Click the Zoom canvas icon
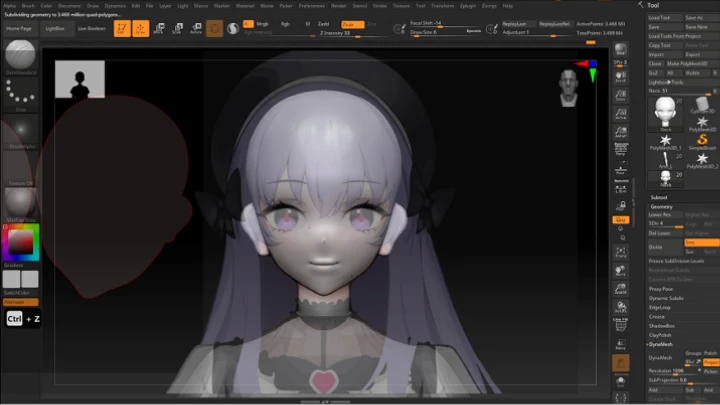720x405 pixels. [620, 95]
